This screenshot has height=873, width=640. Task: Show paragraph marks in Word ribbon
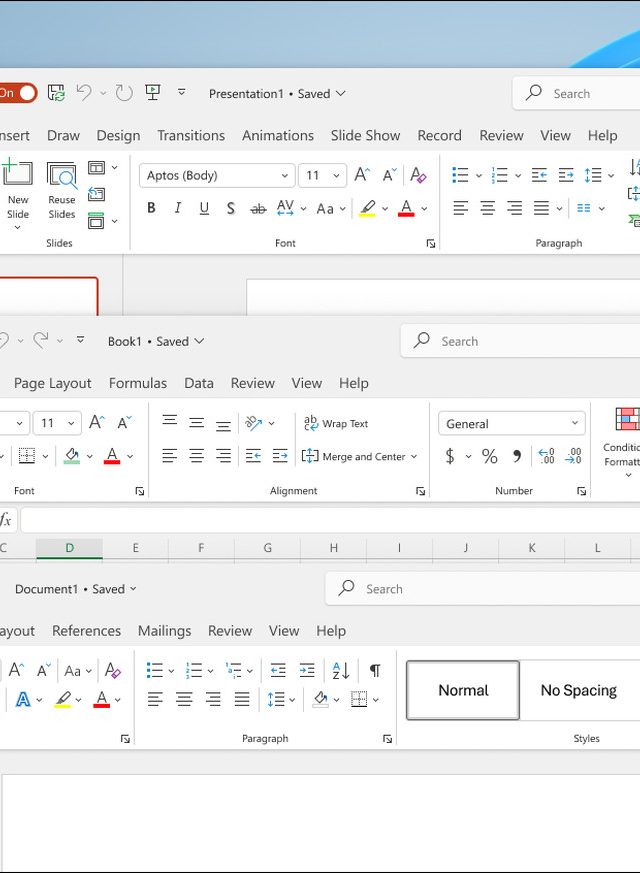point(375,670)
